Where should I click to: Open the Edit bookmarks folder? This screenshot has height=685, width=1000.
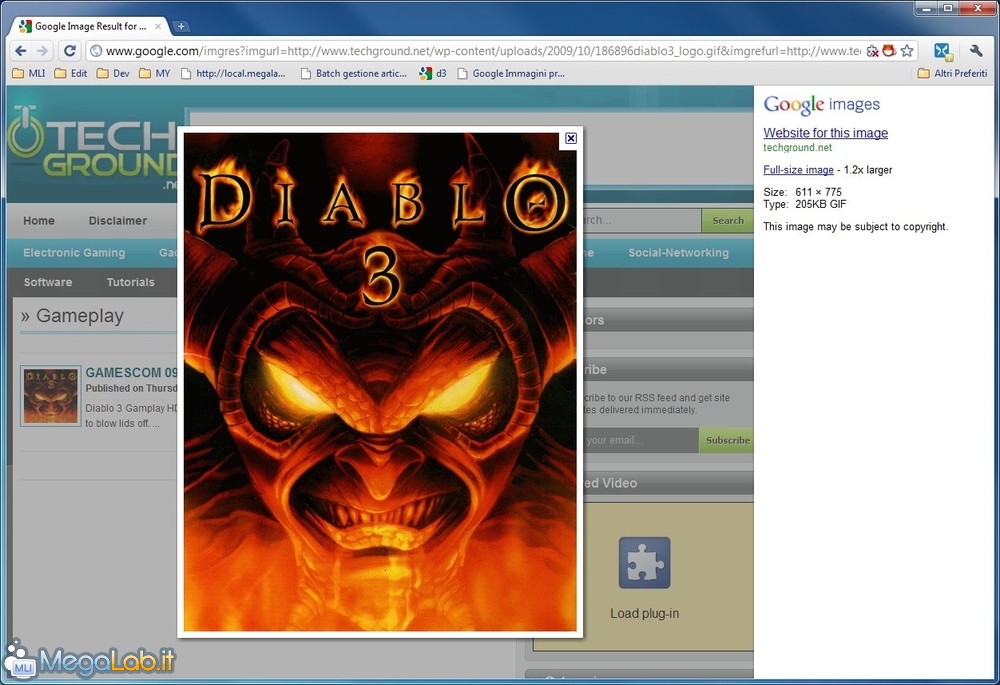click(71, 73)
